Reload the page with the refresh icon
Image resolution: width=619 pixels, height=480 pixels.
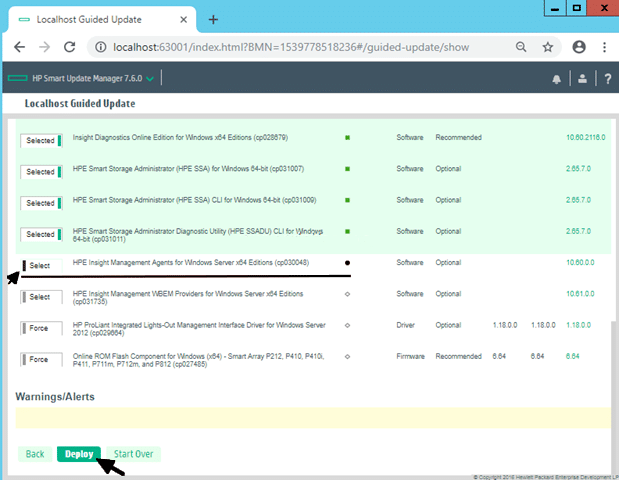[70, 47]
